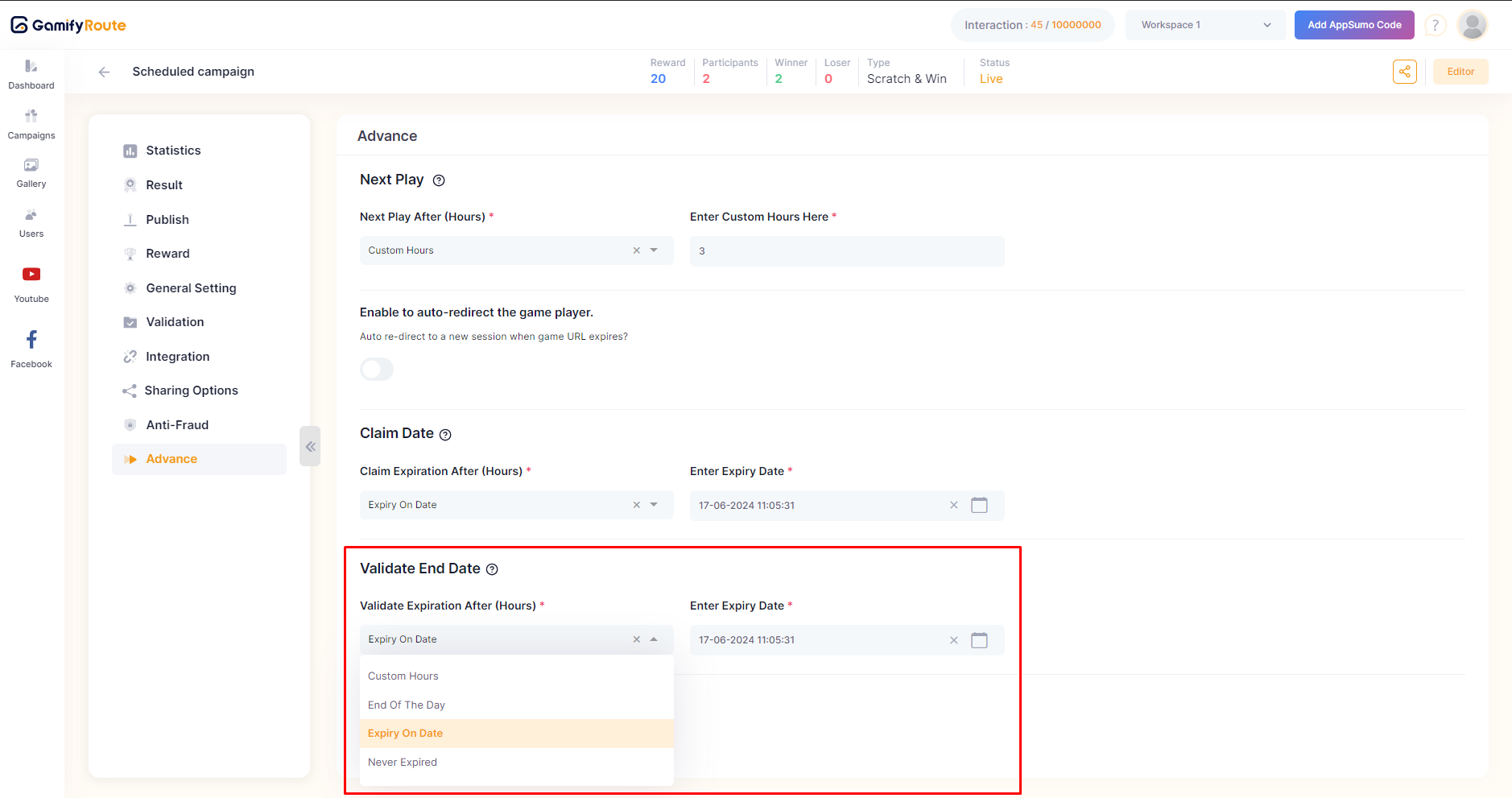Viewport: 1512px width, 798px height.
Task: Choose End Of The Day option
Action: tap(407, 705)
